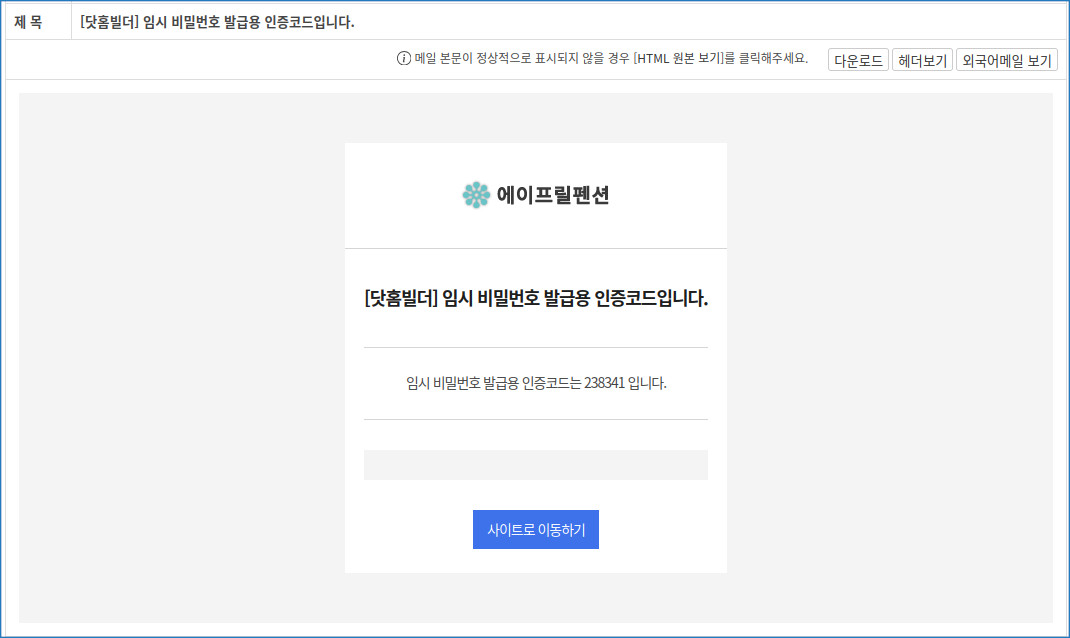The width and height of the screenshot is (1070, 638).
Task: Click the info circle icon beside the notice
Action: coord(404,59)
